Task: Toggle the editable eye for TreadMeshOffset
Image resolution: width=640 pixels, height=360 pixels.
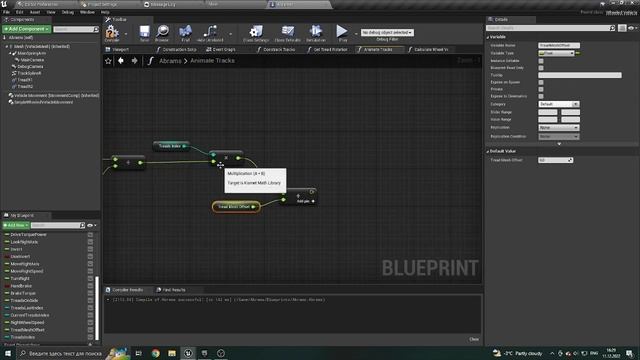Action: 90,330
